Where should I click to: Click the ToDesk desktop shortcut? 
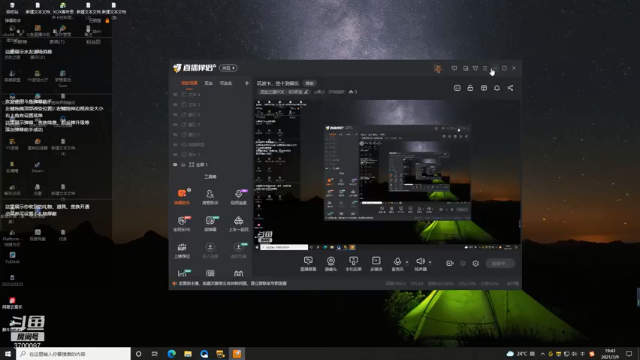(x=12, y=258)
